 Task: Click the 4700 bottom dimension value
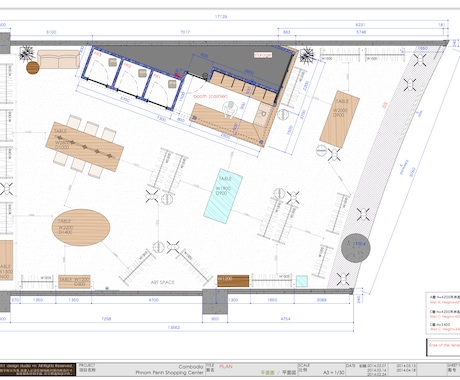153,300
